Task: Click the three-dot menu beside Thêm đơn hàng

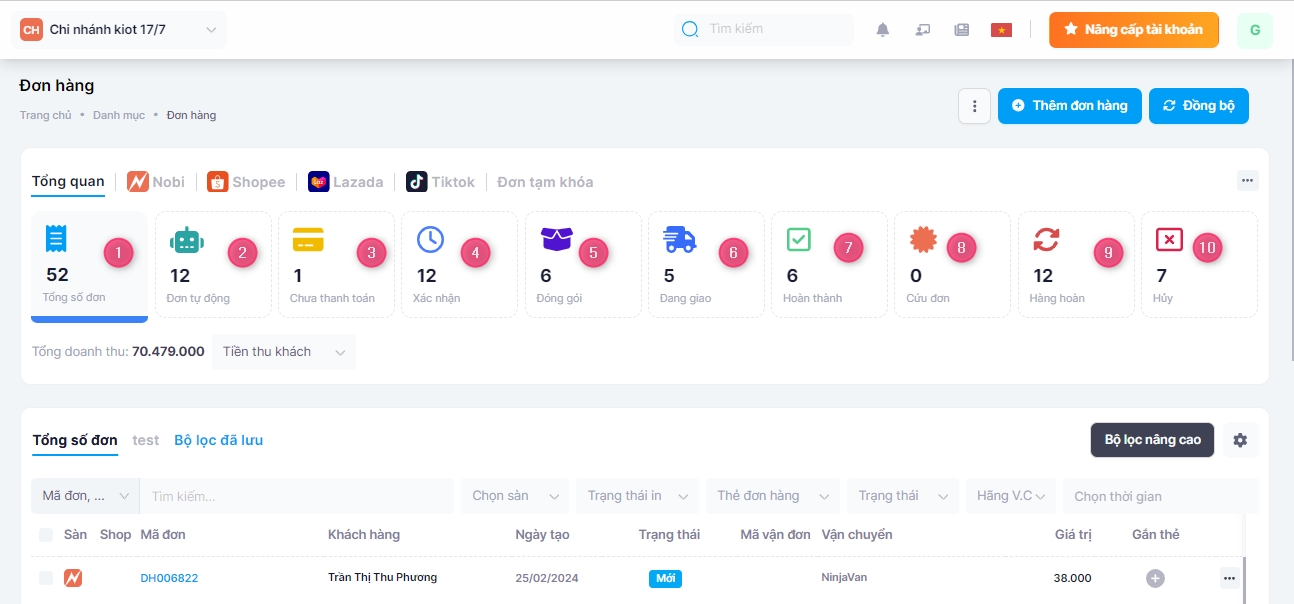Action: click(x=974, y=106)
